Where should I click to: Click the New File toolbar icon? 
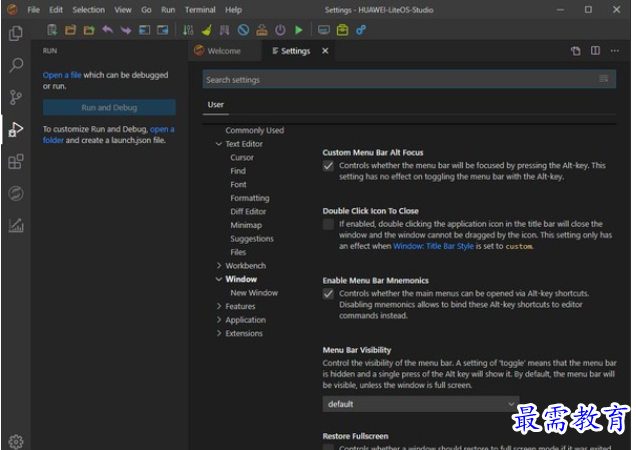coord(52,30)
